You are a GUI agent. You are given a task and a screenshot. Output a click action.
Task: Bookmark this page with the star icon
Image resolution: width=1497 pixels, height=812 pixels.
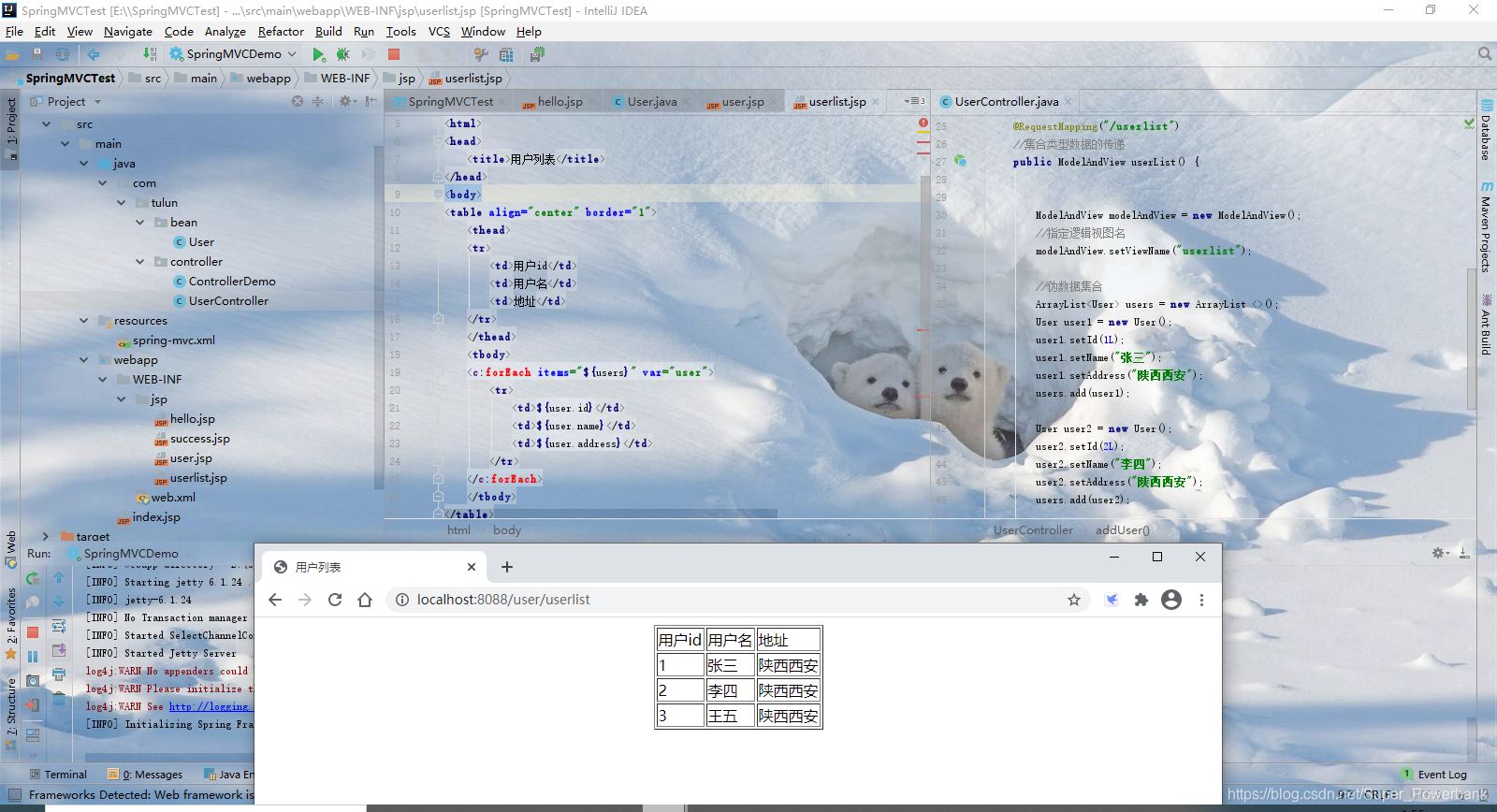pyautogui.click(x=1074, y=600)
